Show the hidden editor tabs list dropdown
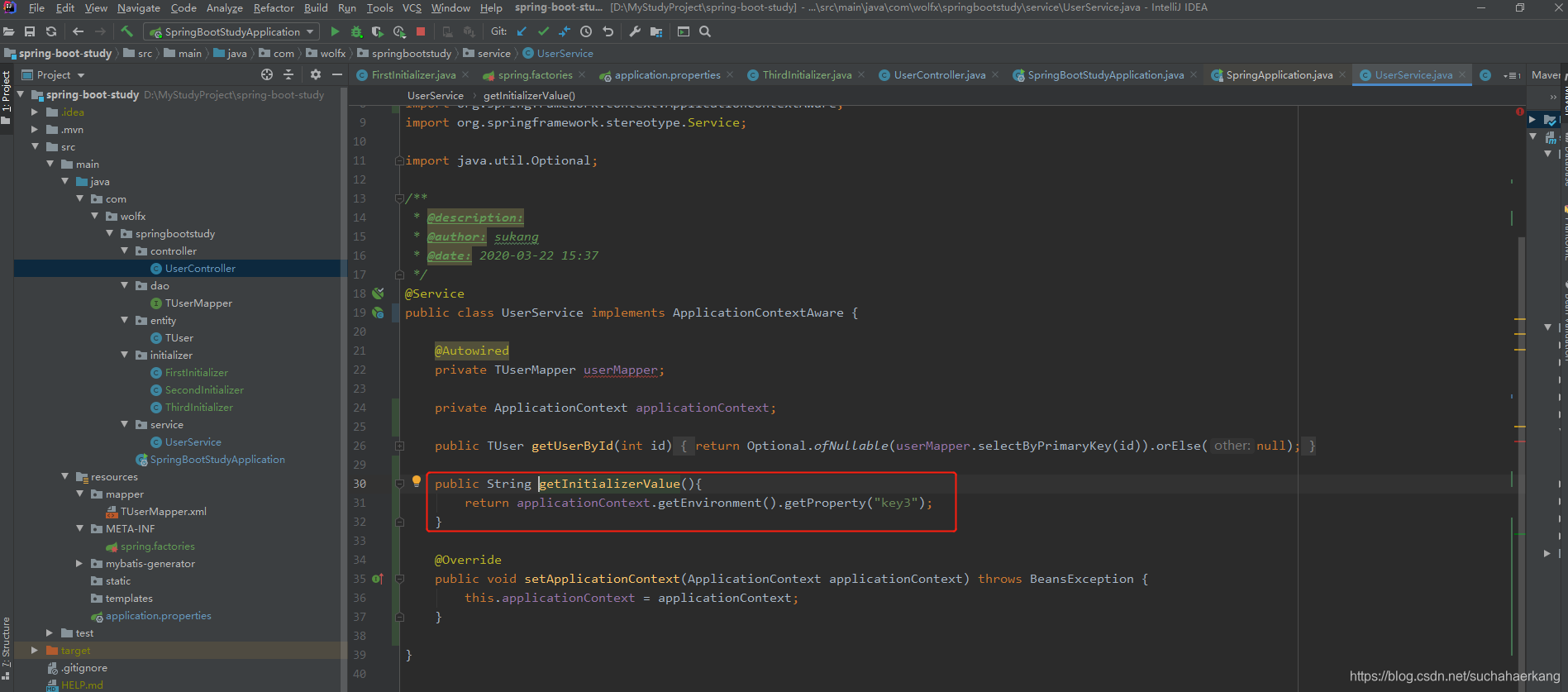Screen dimensions: 1568x692 1512,75
